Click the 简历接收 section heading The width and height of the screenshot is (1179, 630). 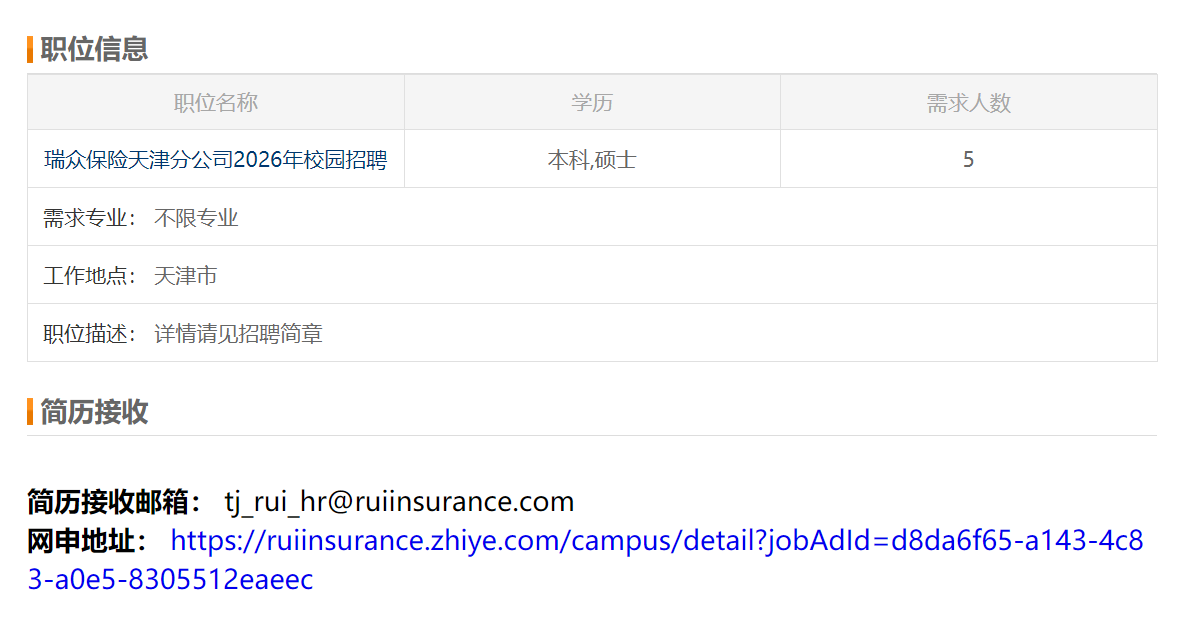94,411
